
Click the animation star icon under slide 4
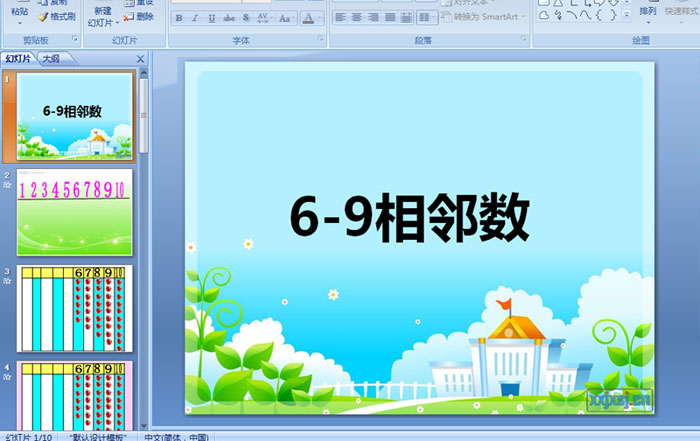(x=7, y=377)
